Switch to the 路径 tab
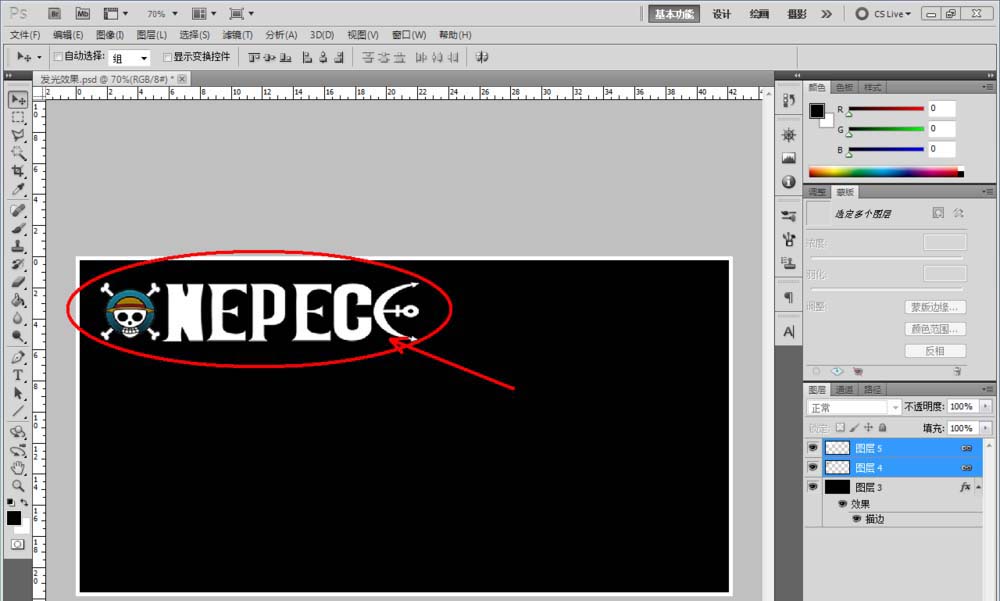The image size is (1000, 601). 872,389
